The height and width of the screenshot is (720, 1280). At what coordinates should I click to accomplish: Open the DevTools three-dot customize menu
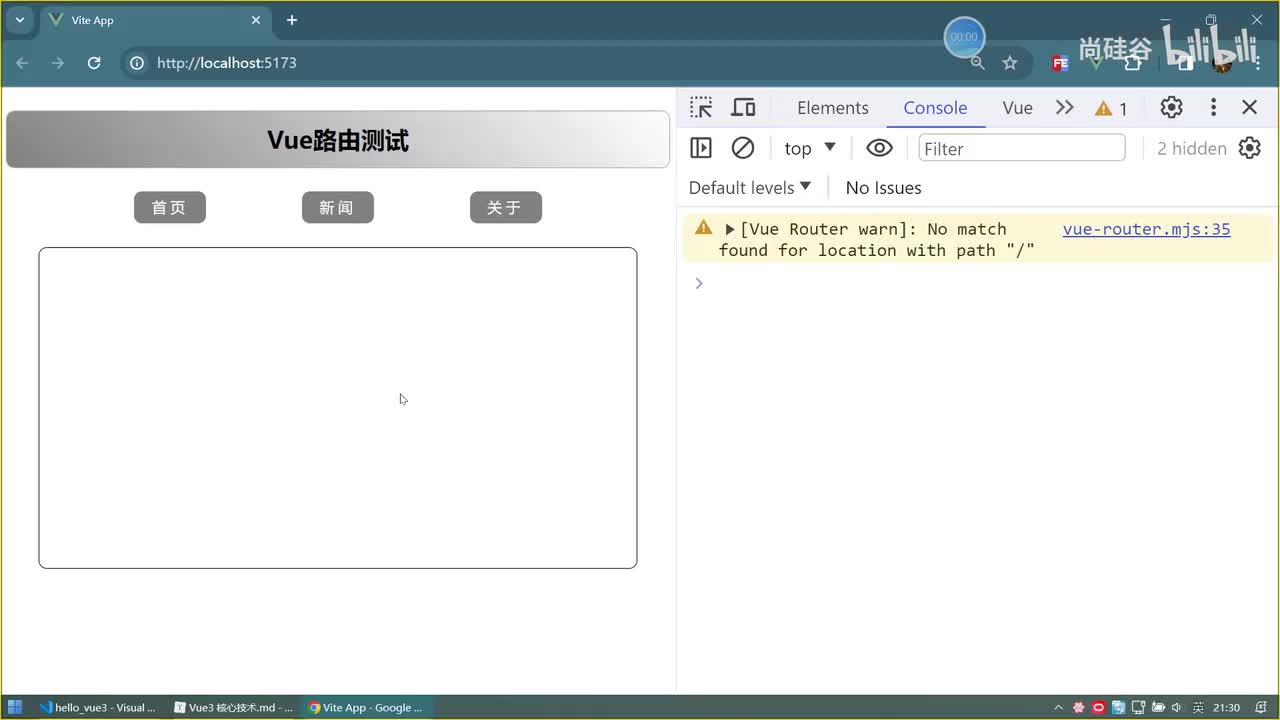pyautogui.click(x=1213, y=108)
